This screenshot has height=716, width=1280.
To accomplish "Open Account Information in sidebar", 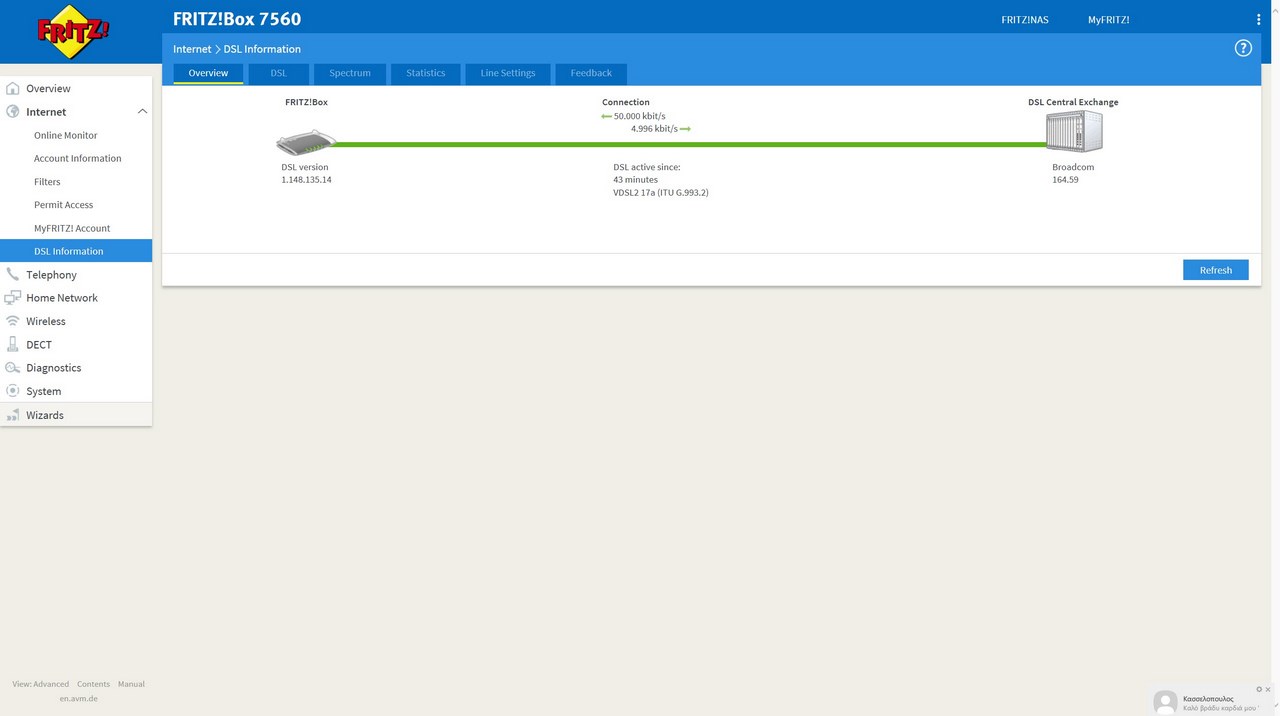I will pos(76,158).
